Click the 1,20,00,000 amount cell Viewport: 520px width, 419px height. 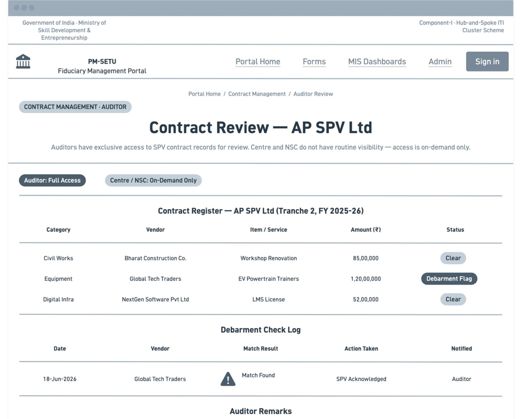click(x=366, y=279)
